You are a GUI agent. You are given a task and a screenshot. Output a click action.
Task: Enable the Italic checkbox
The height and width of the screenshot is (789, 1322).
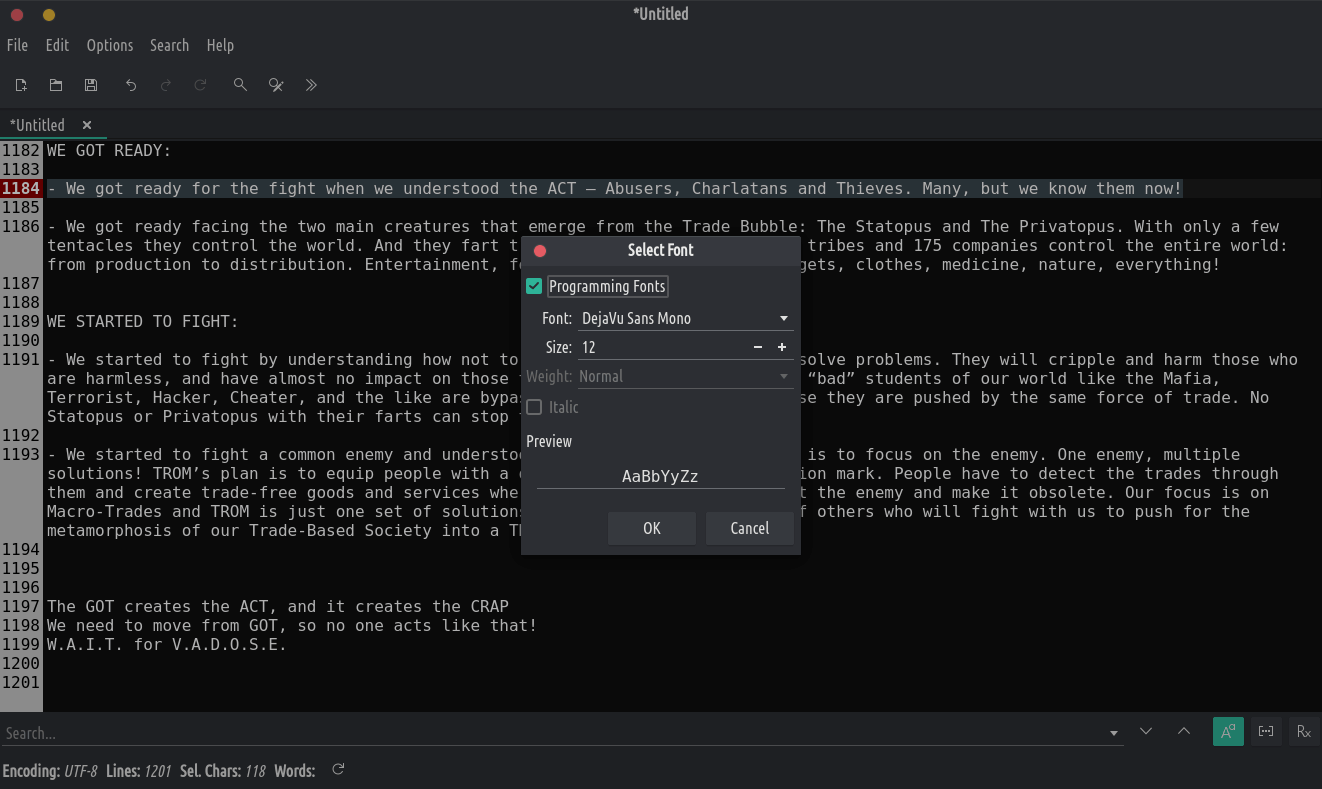pos(534,407)
